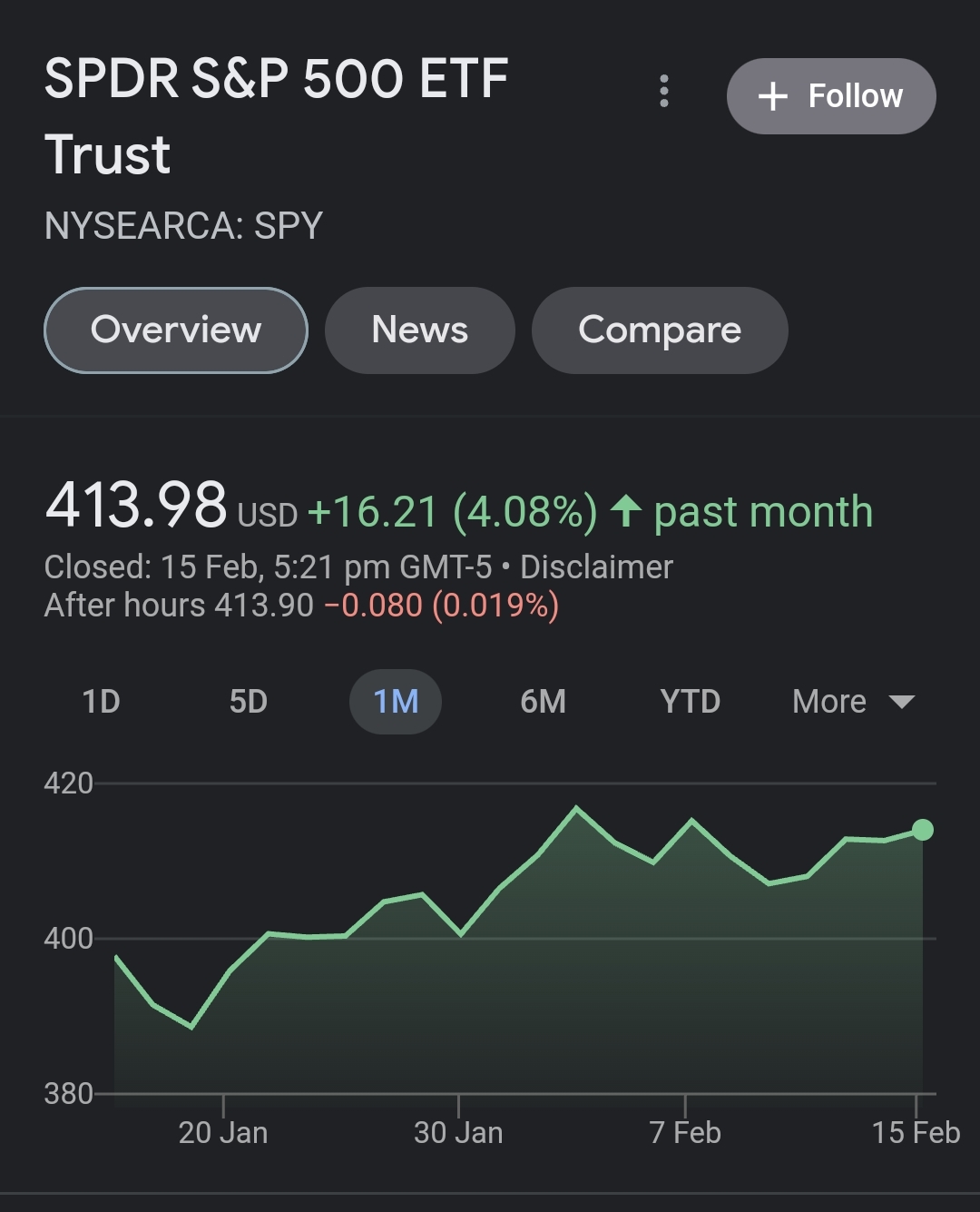Follow the SPDR S&P 500 ETF
The width and height of the screenshot is (980, 1212).
click(x=831, y=96)
